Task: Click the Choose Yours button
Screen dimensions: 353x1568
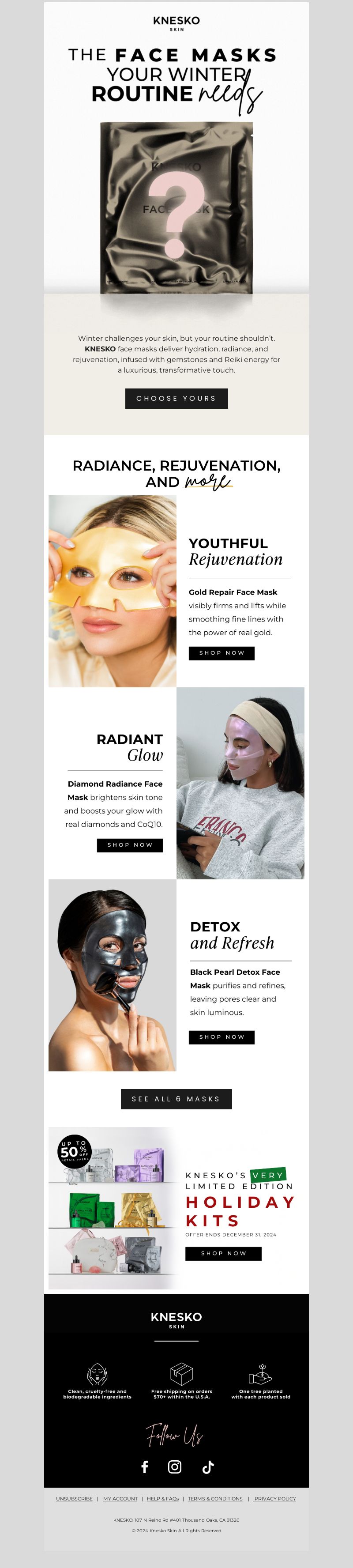Action: tap(176, 398)
